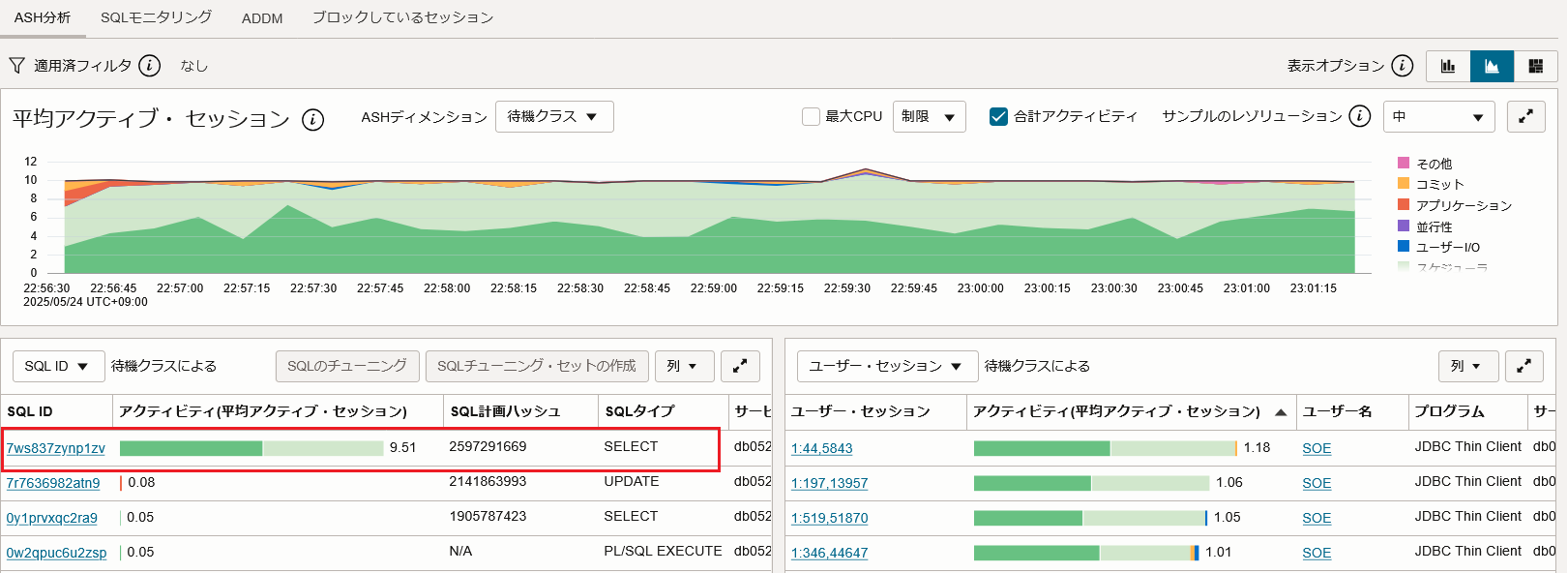1568x573 pixels.
Task: Click the 22:59:30 time axis label
Action: 847,288
